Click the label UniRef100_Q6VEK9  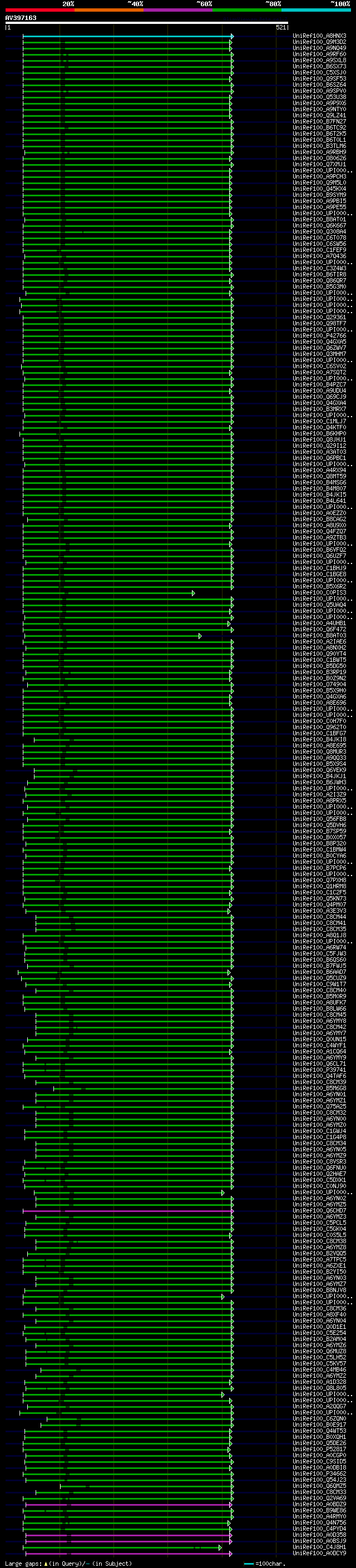[319, 769]
